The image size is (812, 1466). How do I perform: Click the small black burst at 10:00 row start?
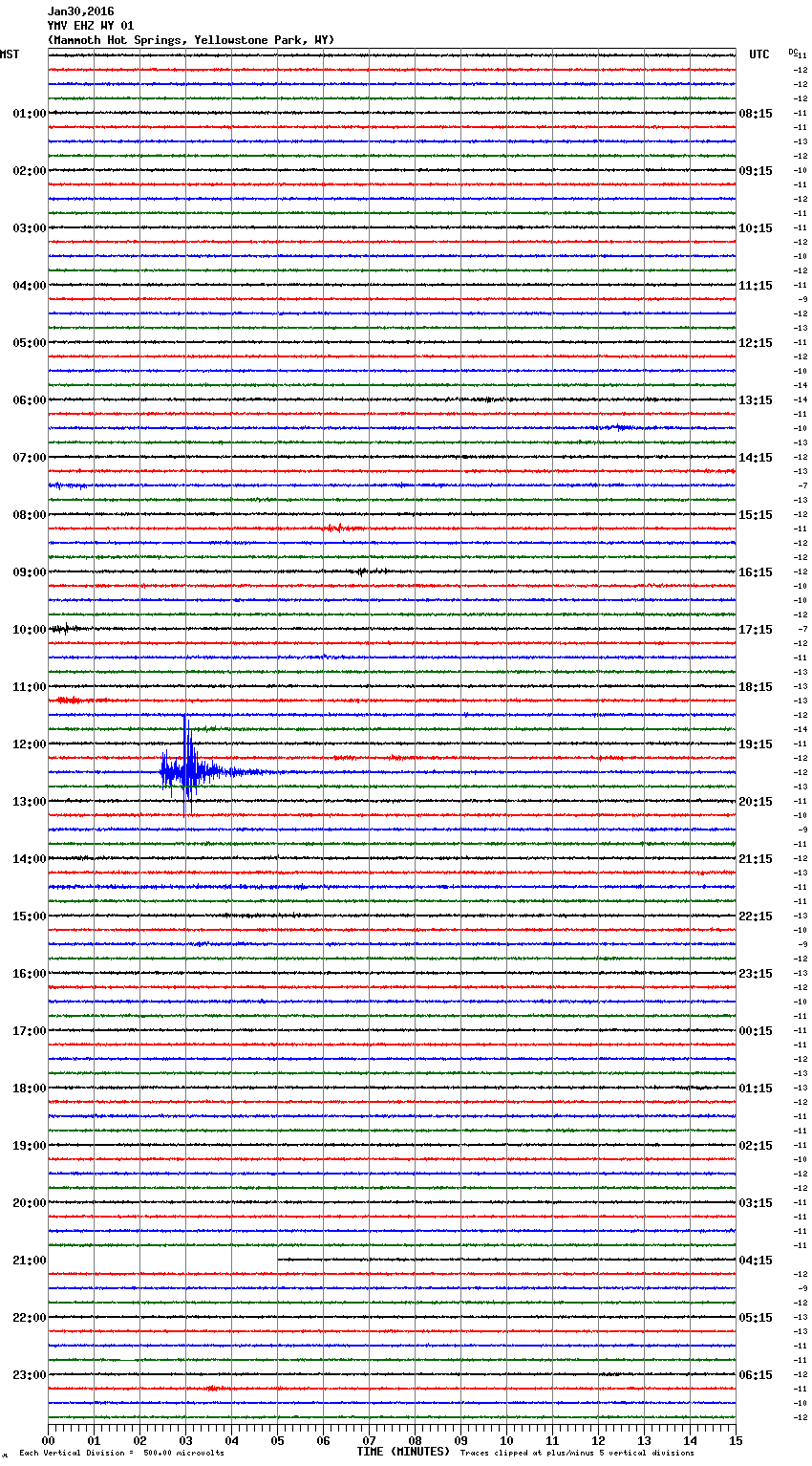67,629
